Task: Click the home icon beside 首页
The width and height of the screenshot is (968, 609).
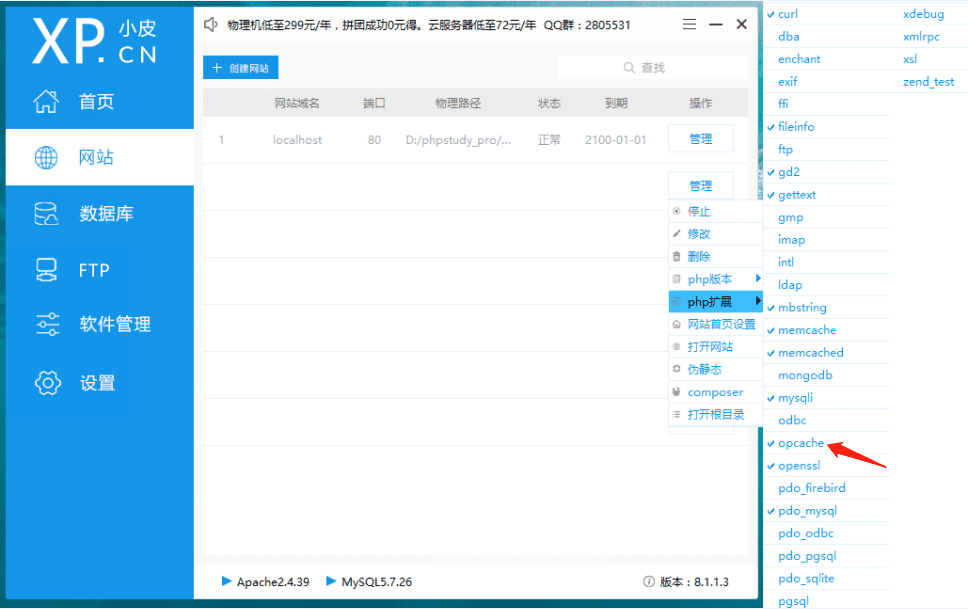Action: (x=46, y=101)
